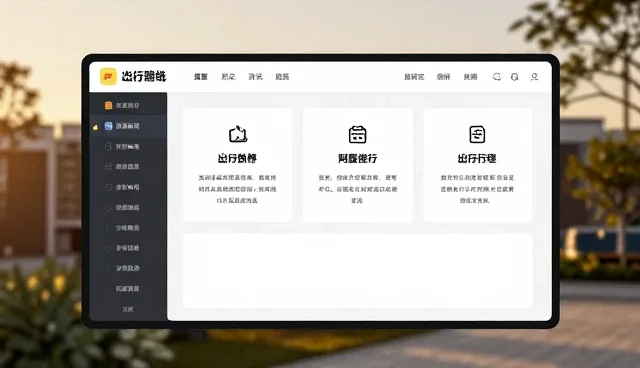The image size is (640, 368).
Task: Click the app name text beside the logo
Action: pos(144,76)
